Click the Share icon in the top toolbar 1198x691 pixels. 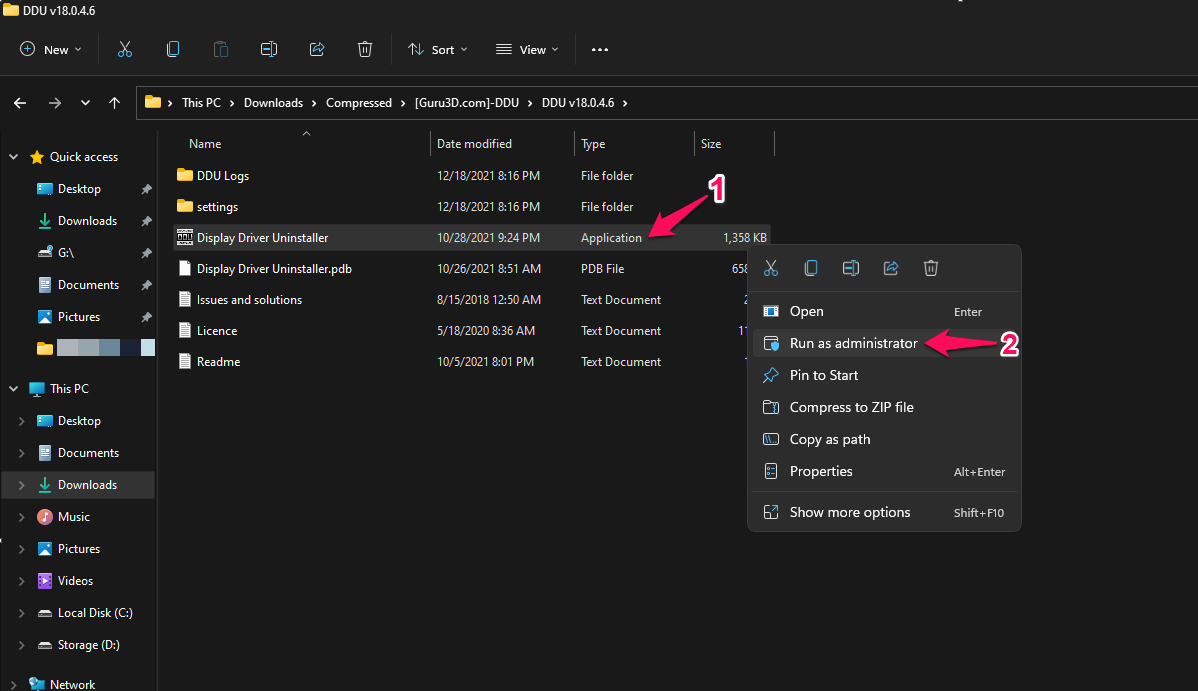tap(317, 49)
